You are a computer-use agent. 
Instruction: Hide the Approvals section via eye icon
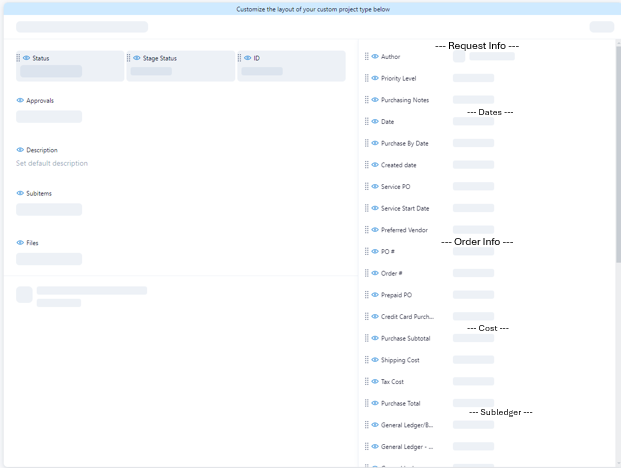[20, 100]
